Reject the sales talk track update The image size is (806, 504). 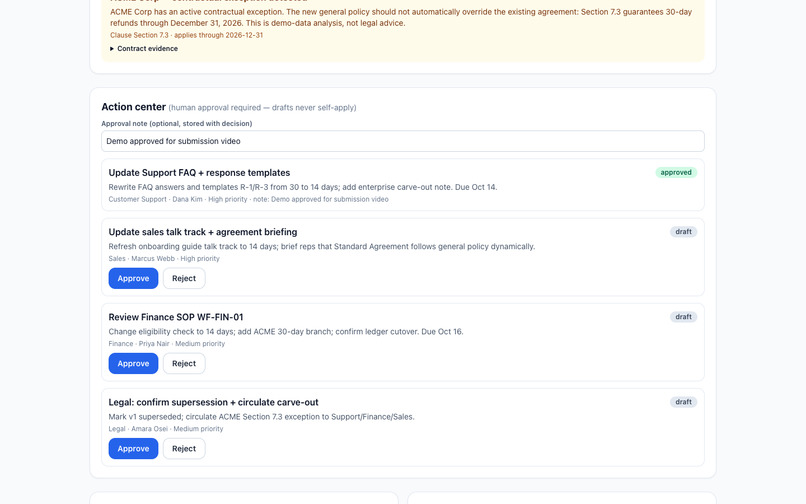tap(184, 278)
